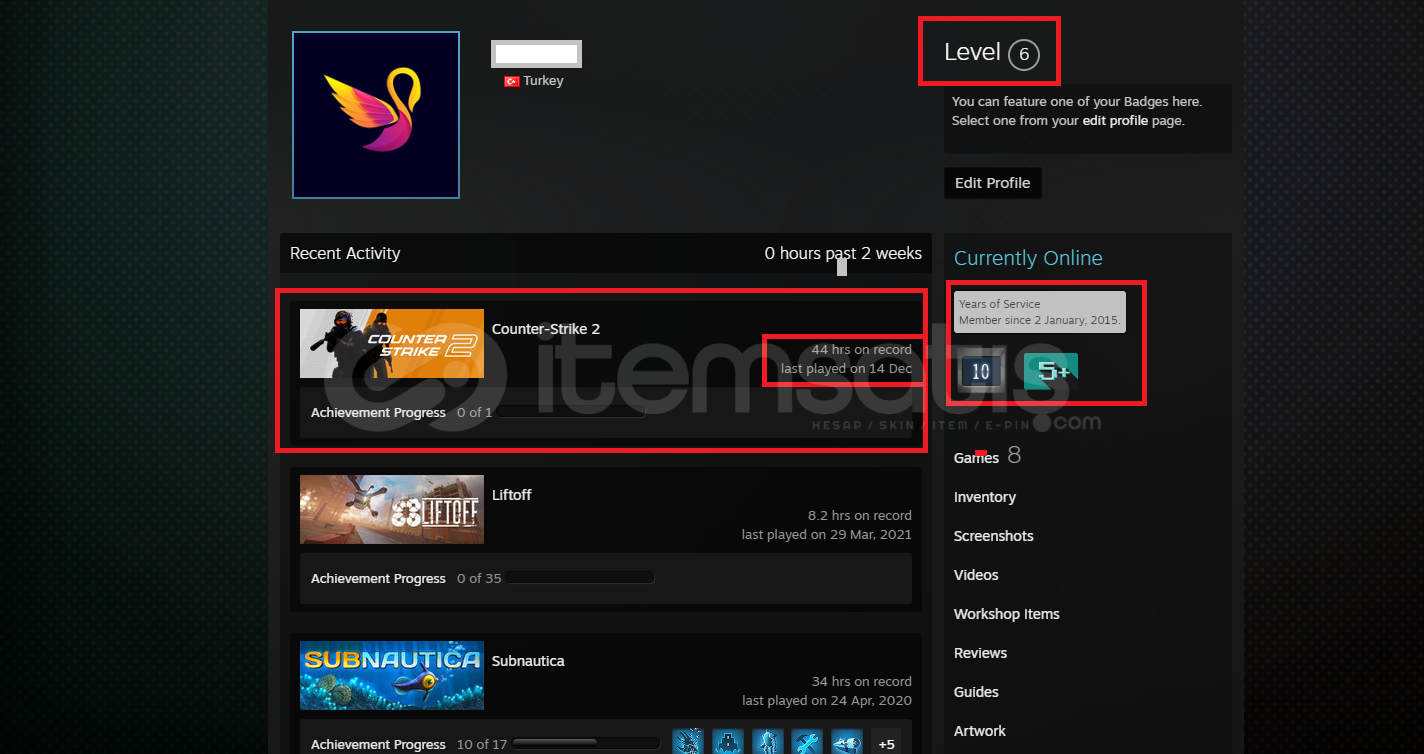The image size is (1424, 754).
Task: Open Guides in the profile sidebar
Action: (976, 692)
